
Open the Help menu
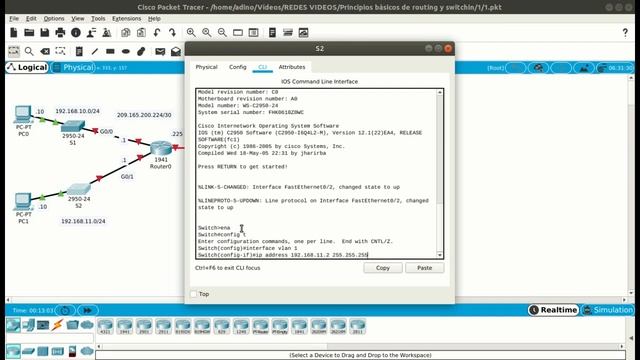click(154, 19)
